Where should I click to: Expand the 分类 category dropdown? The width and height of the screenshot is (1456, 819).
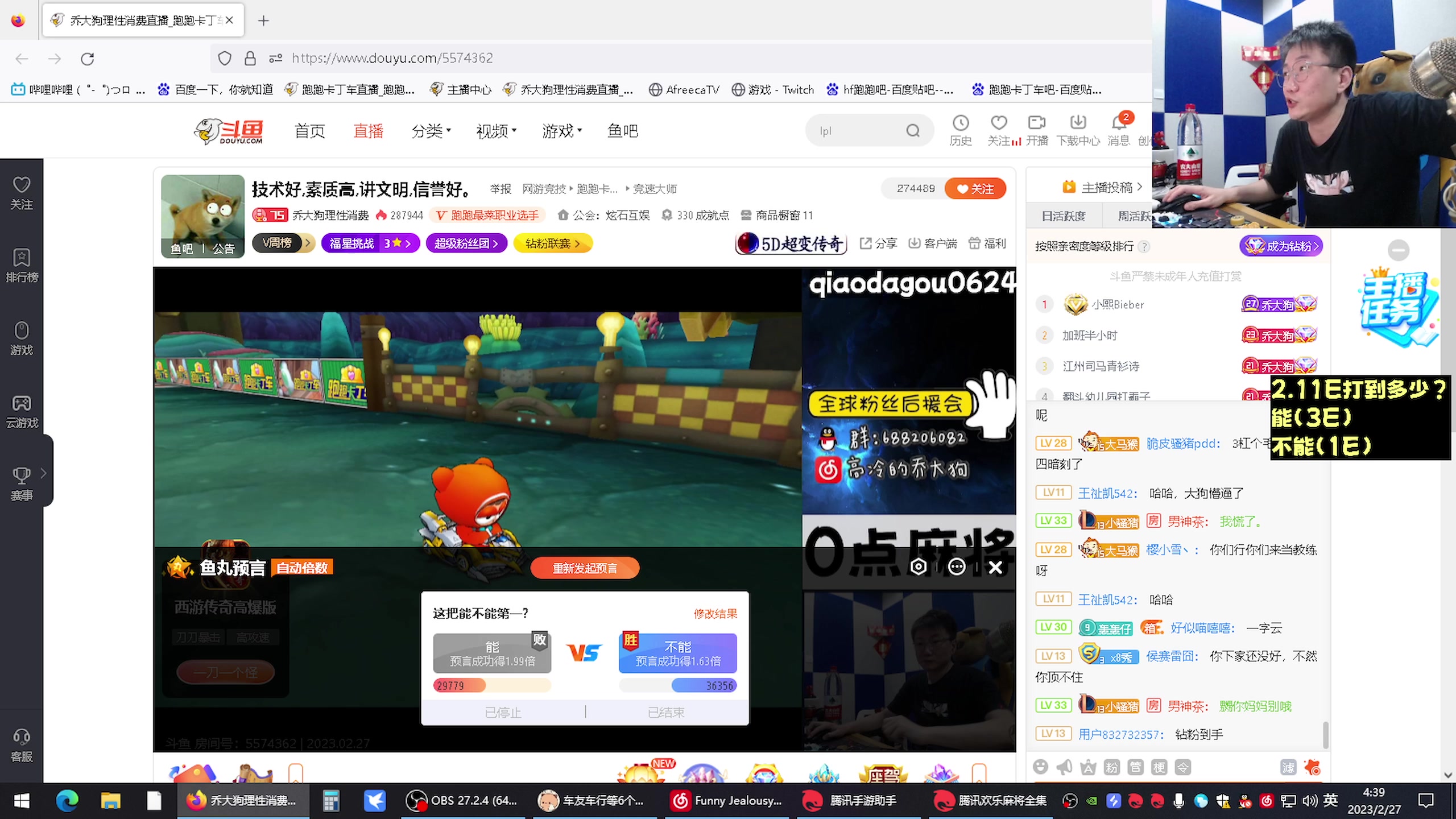coord(431,131)
